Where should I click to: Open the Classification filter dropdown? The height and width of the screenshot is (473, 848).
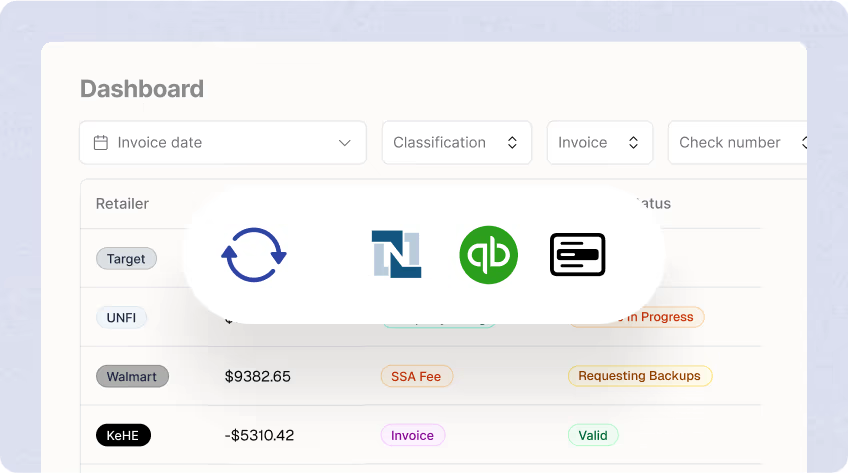[x=457, y=143]
